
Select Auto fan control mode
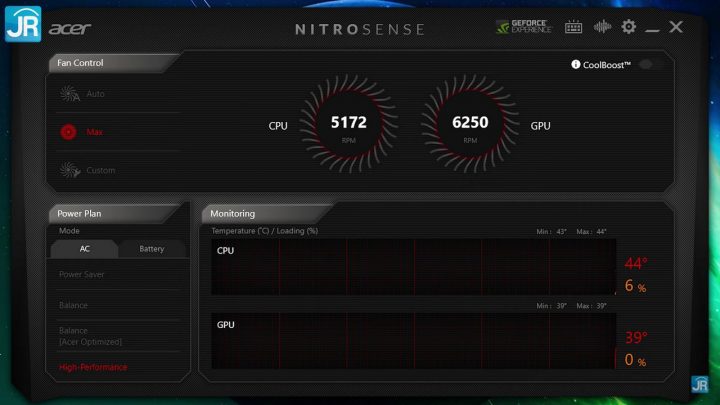pyautogui.click(x=96, y=94)
